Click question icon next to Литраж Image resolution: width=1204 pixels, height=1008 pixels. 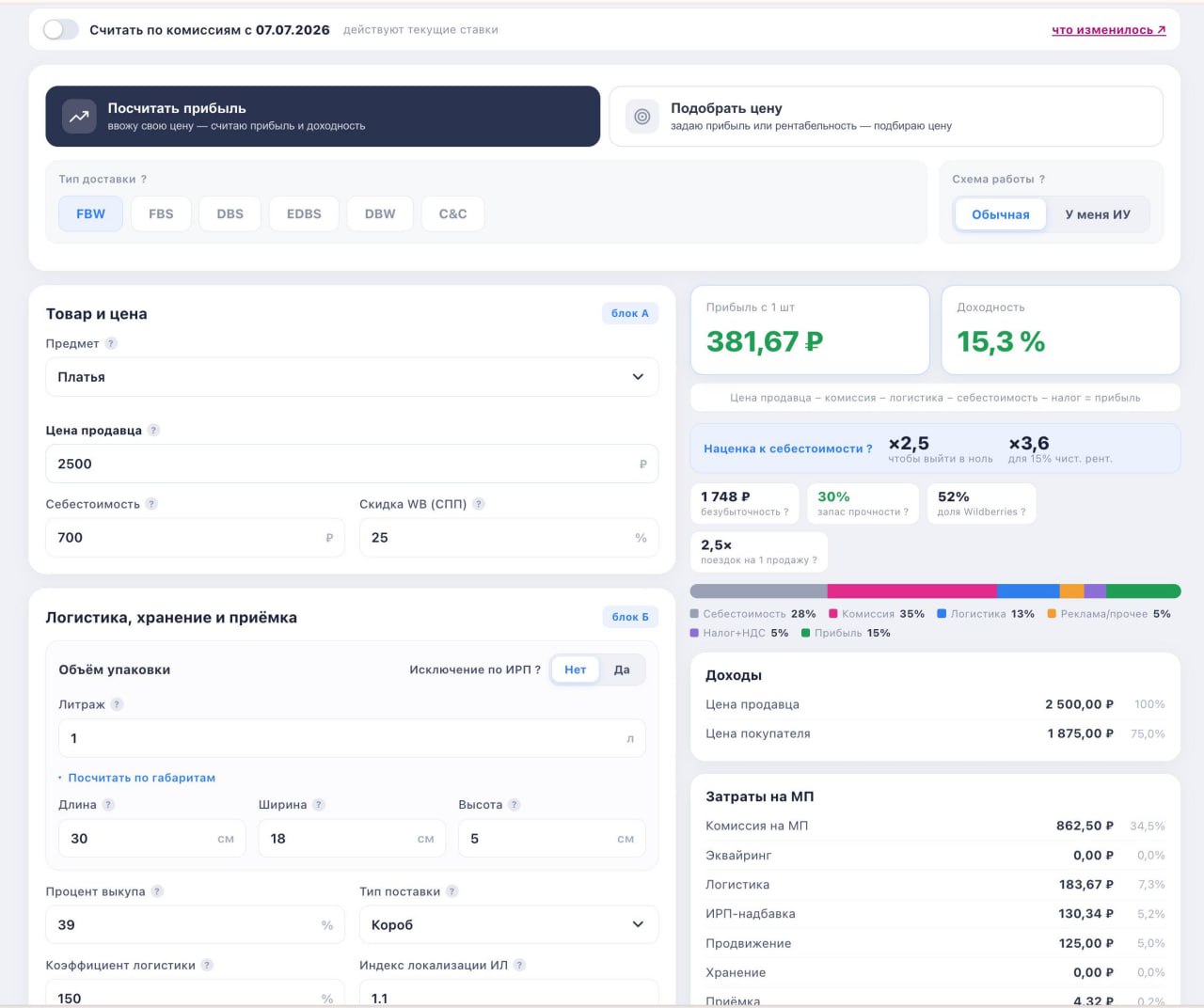click(118, 704)
